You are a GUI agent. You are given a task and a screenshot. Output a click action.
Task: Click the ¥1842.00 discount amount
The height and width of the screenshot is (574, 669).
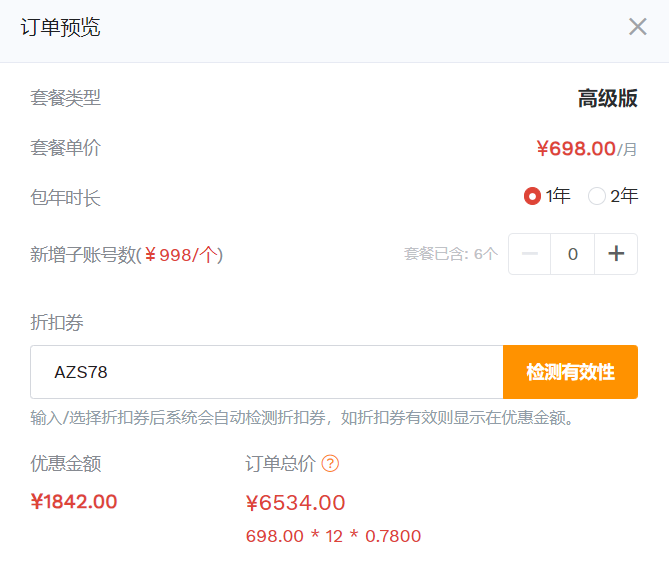pos(74,501)
